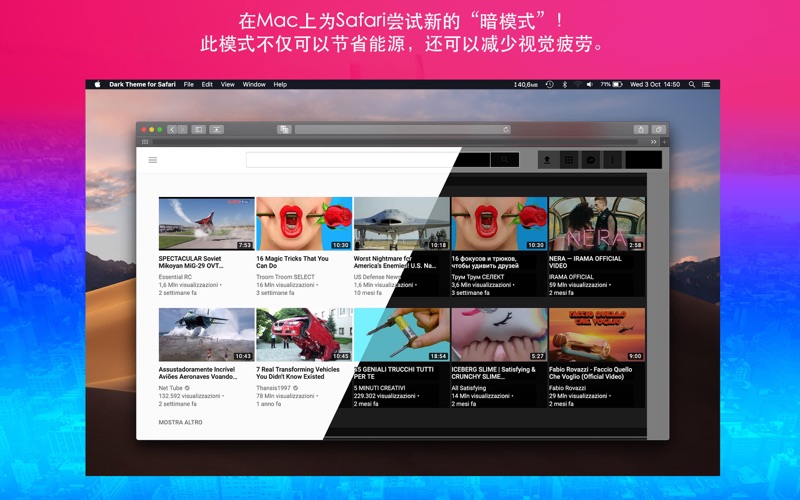Expand hidden bookmarks double chevron
This screenshot has width=800, height=500.
point(653,142)
